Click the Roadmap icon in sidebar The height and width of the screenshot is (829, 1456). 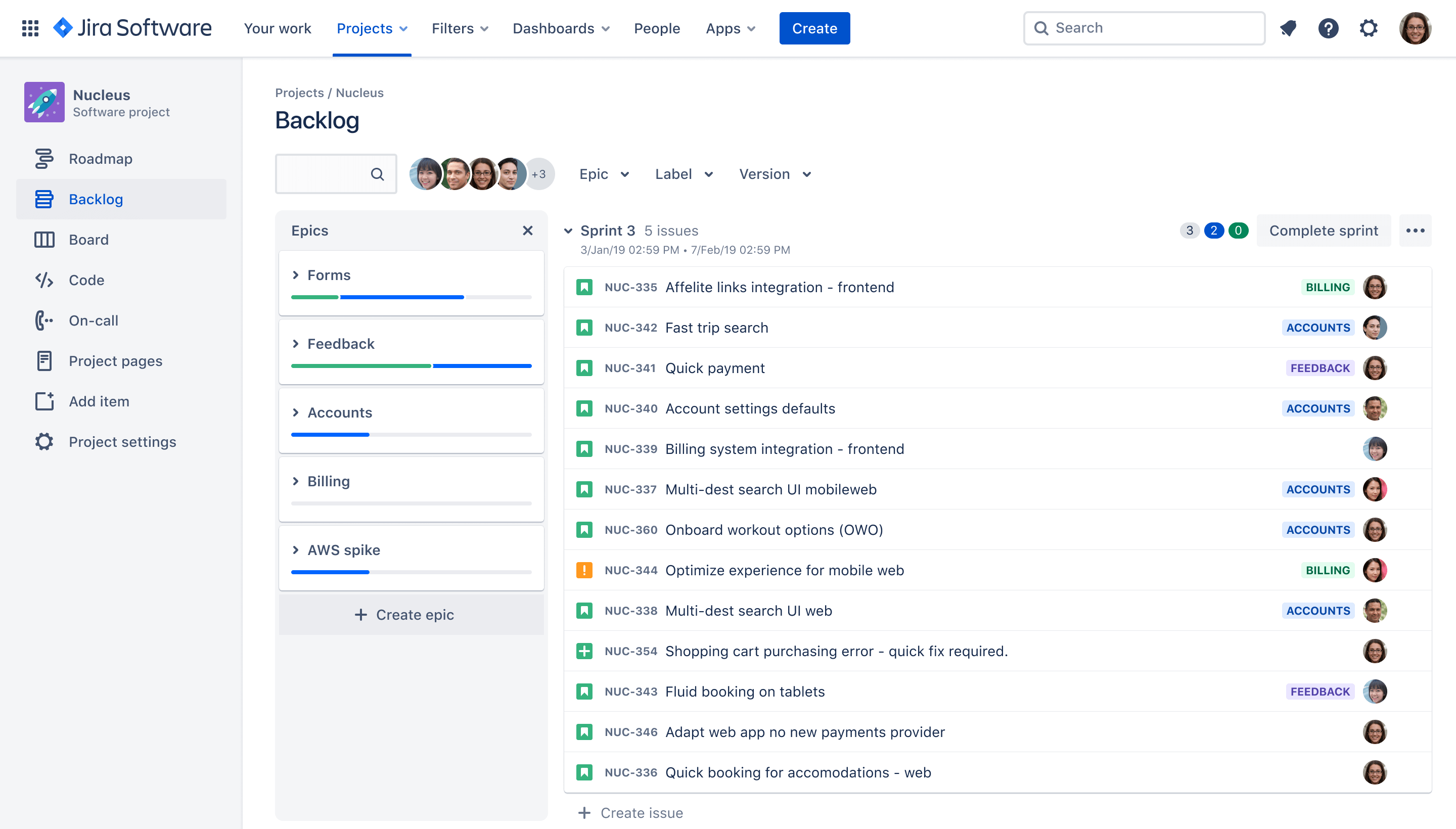(44, 158)
